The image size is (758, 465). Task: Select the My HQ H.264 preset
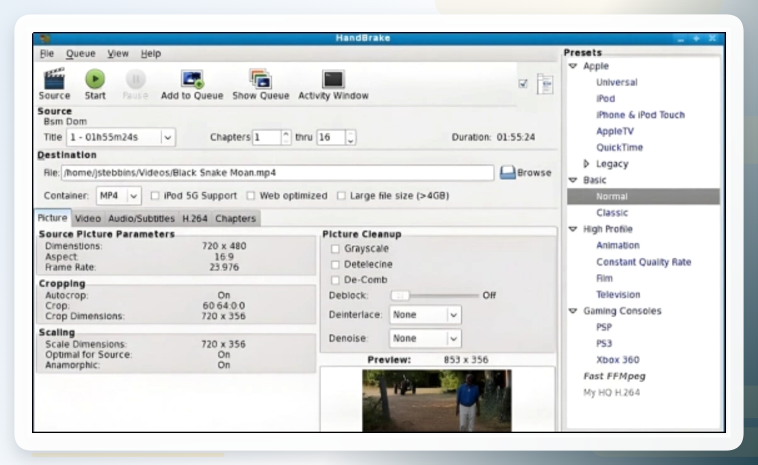tap(611, 392)
